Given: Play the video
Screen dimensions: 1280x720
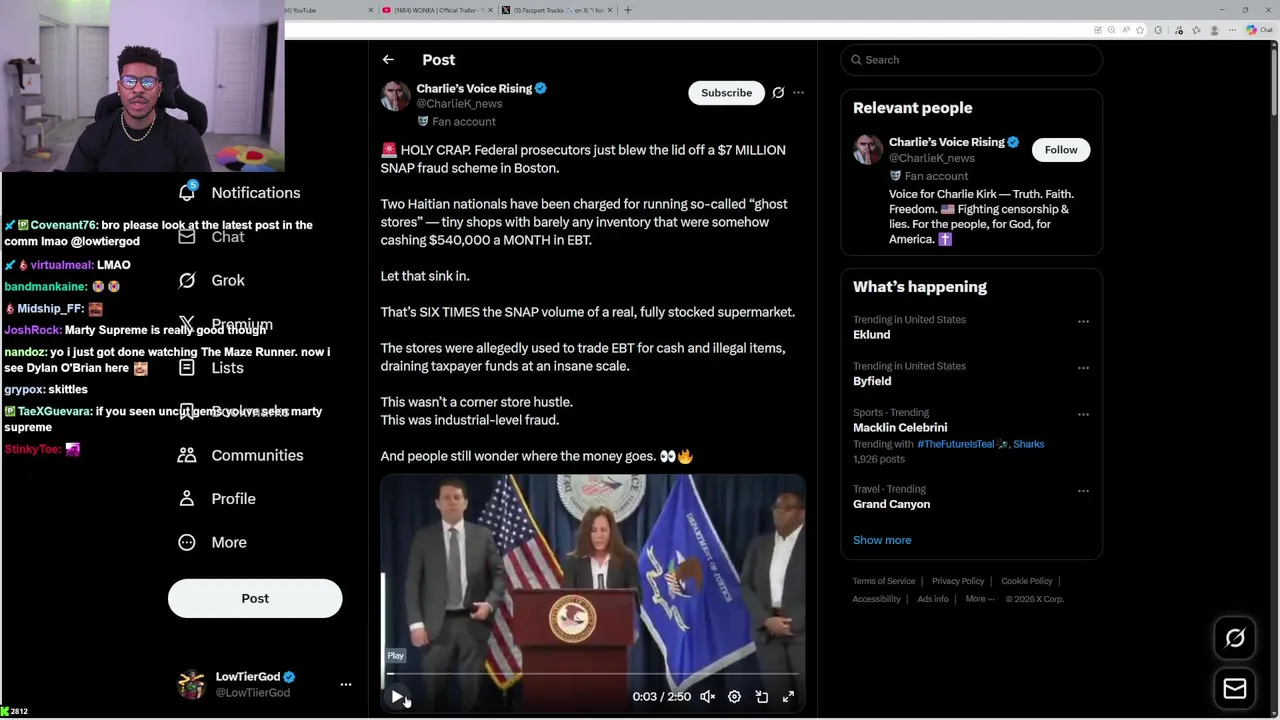Looking at the screenshot, I should point(397,697).
